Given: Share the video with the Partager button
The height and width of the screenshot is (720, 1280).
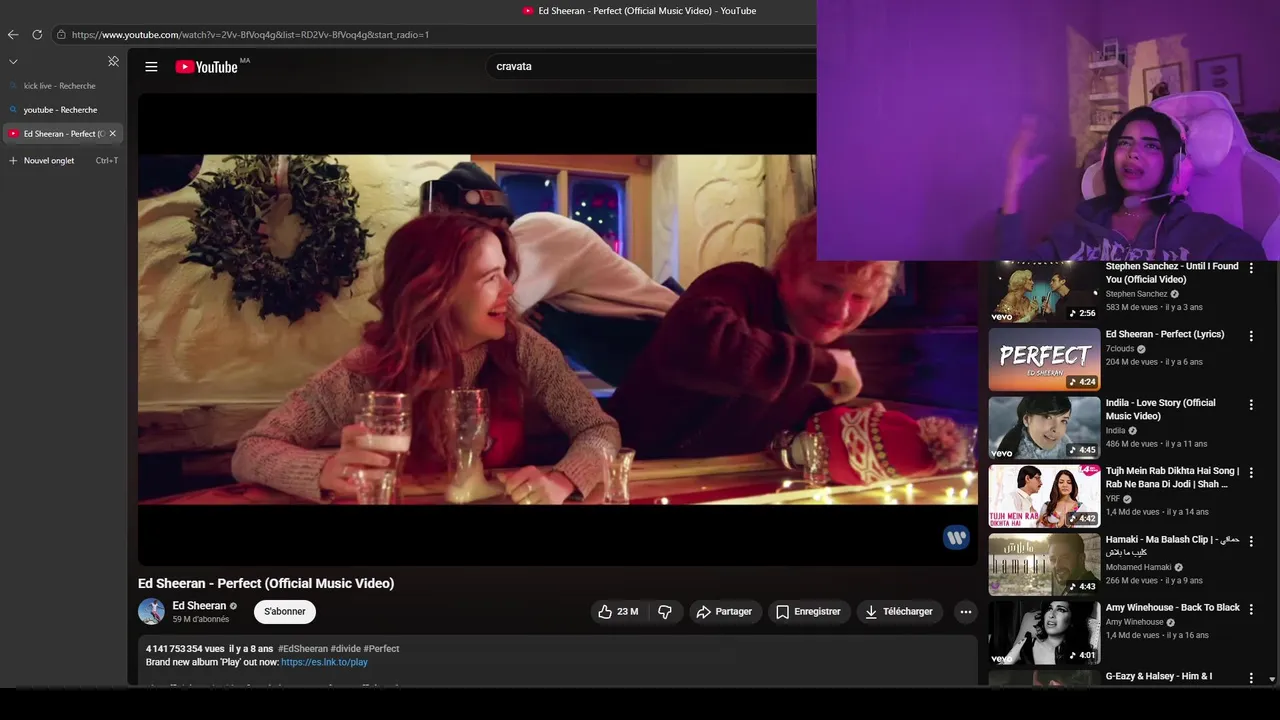Looking at the screenshot, I should pyautogui.click(x=724, y=611).
